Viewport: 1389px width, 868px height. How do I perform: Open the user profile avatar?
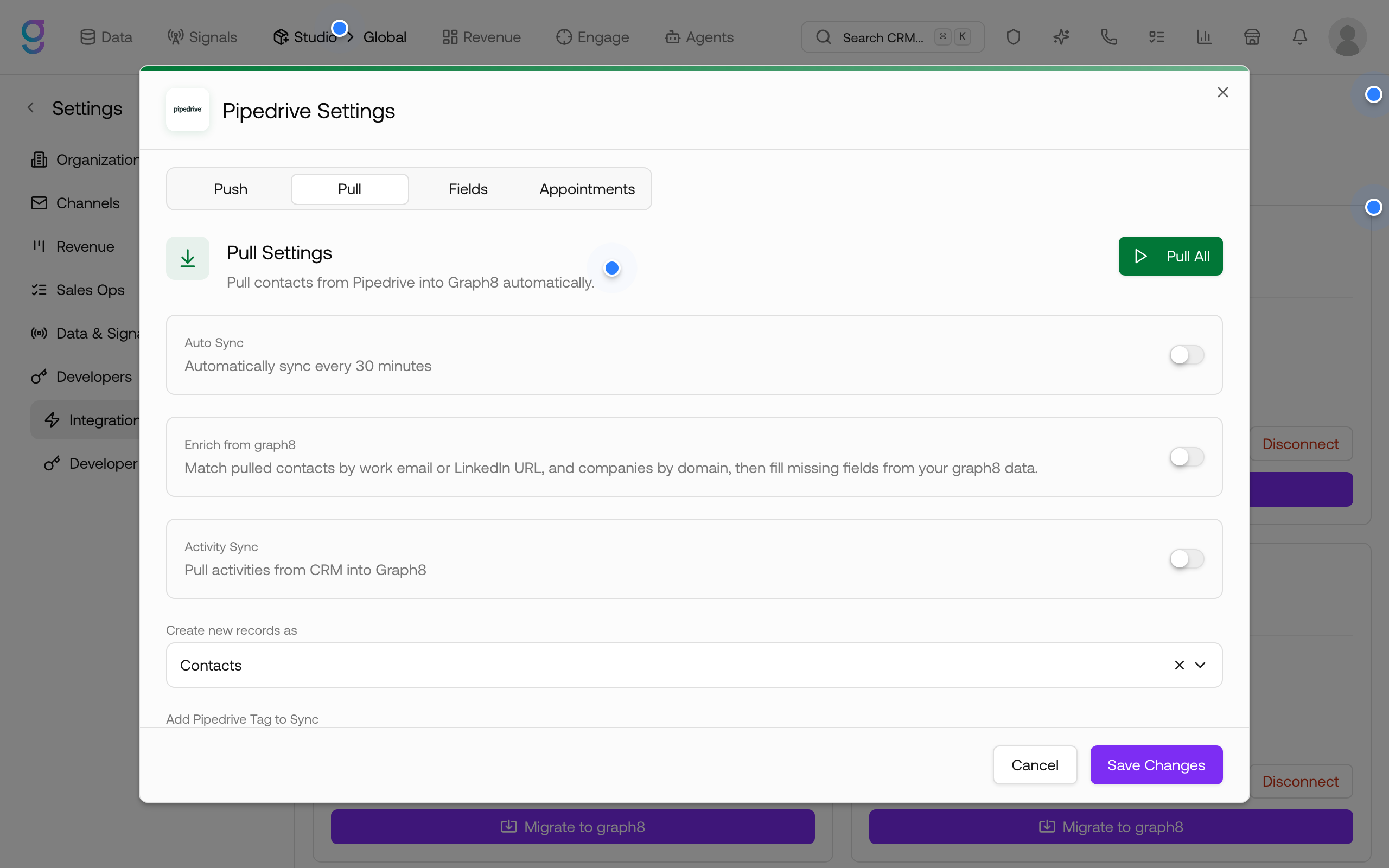click(x=1347, y=37)
